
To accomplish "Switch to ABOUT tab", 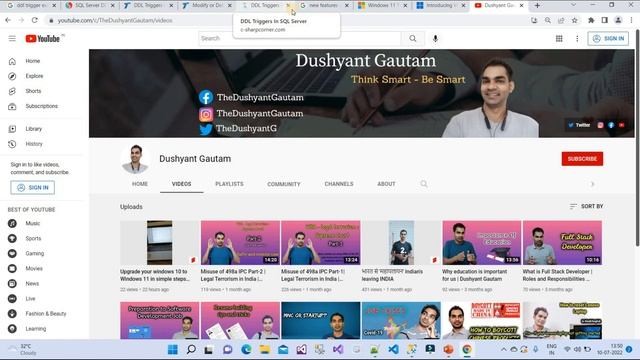I will tap(386, 184).
